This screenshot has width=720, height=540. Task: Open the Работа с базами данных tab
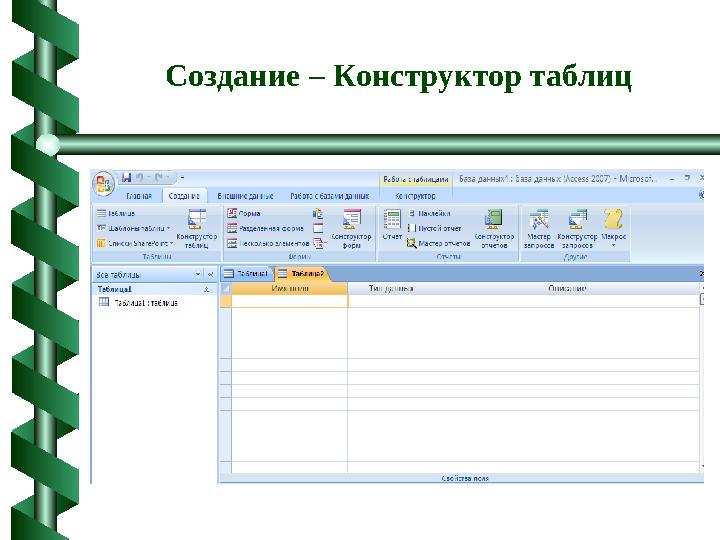[329, 196]
